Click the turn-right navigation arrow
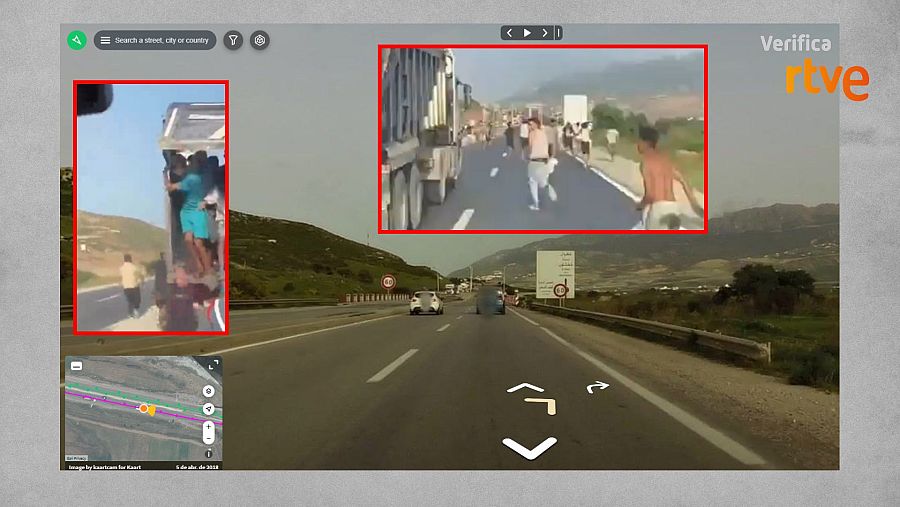This screenshot has width=900, height=507. (598, 387)
